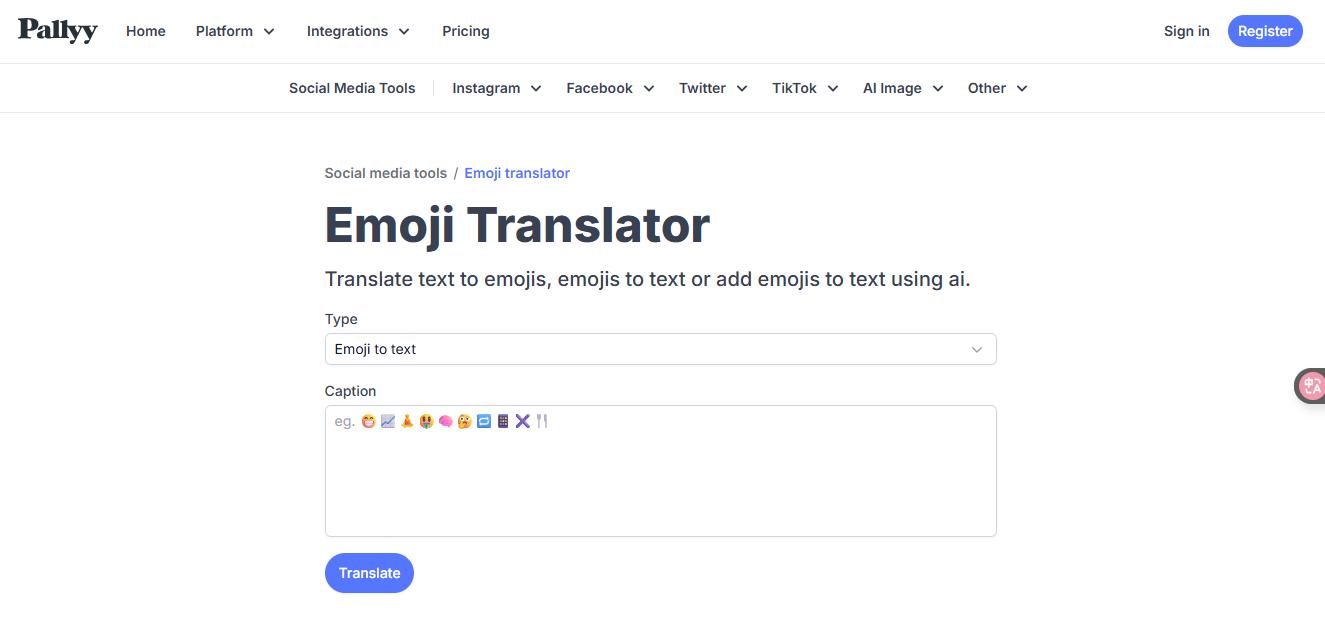Expand the Facebook dropdown
The width and height of the screenshot is (1325, 627).
pos(609,88)
